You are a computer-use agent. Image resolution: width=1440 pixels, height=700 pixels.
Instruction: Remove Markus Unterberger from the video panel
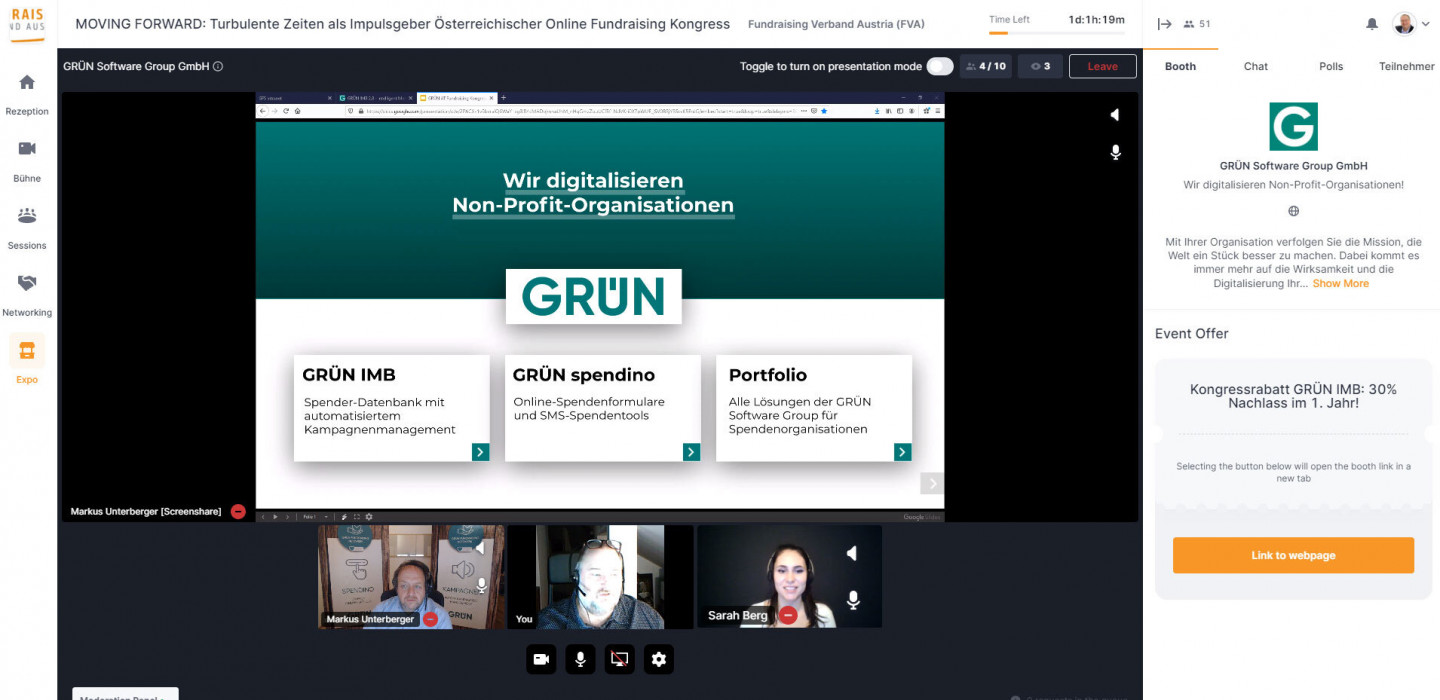pyautogui.click(x=430, y=619)
